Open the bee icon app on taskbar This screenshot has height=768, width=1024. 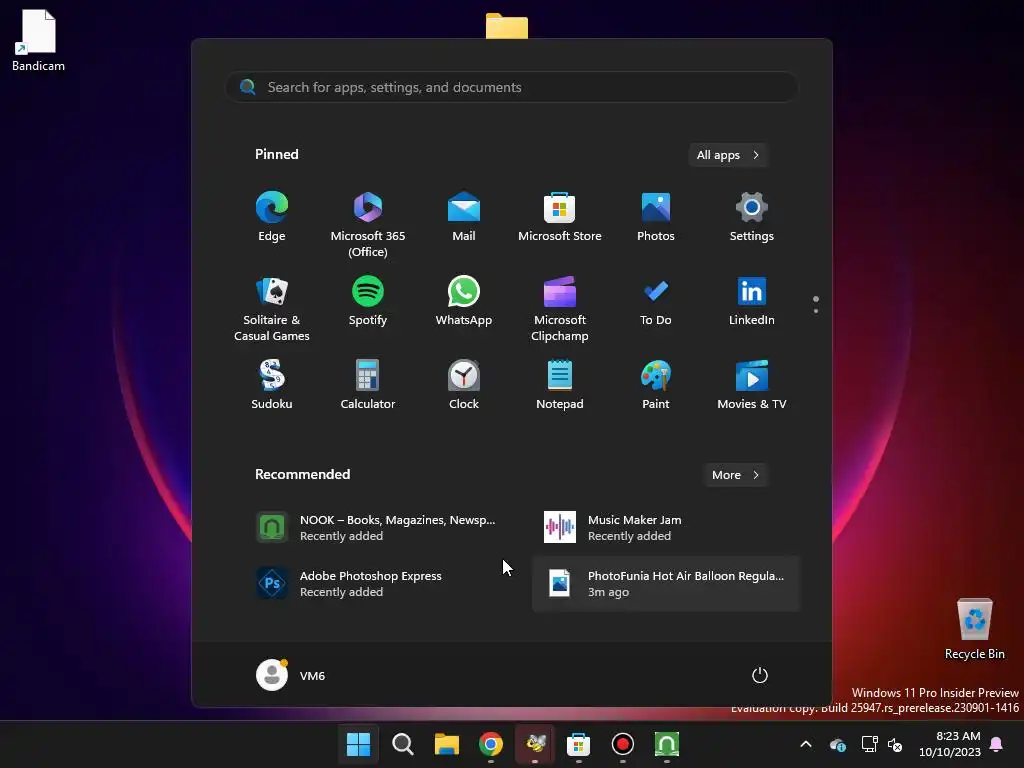(536, 744)
